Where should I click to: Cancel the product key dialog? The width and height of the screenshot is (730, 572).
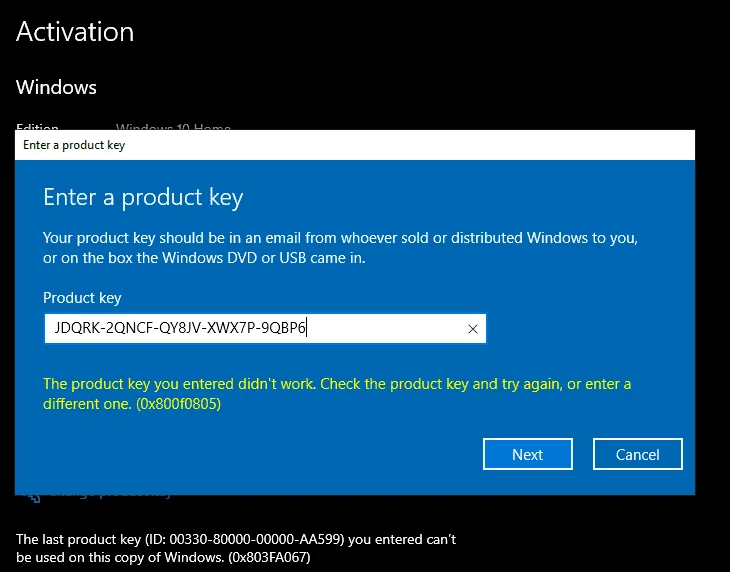pyautogui.click(x=637, y=454)
